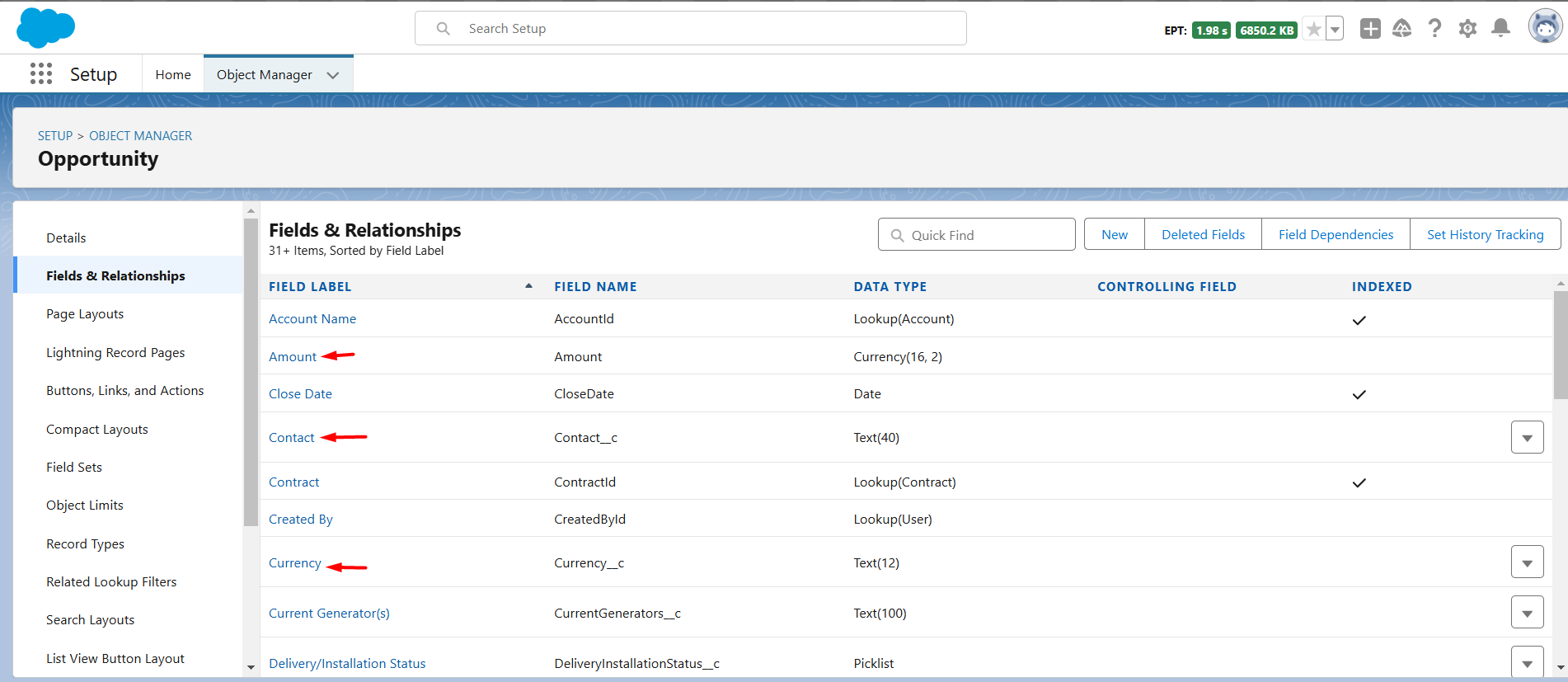Sort by the DATA TYPE column

(890, 286)
